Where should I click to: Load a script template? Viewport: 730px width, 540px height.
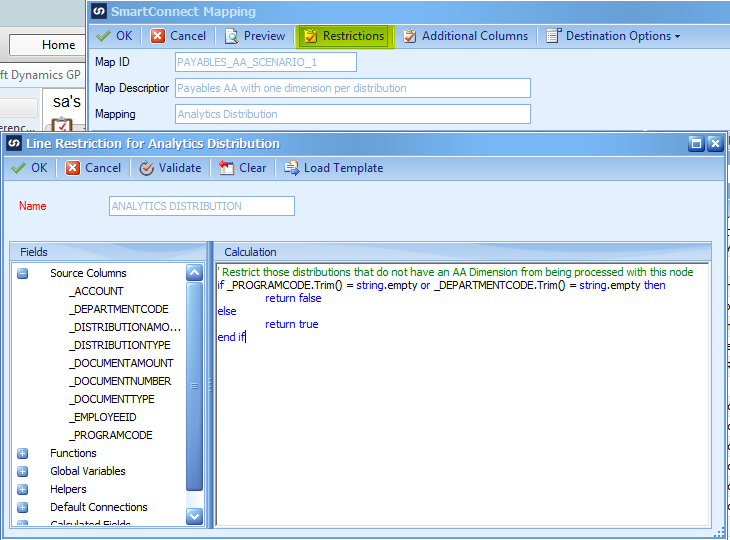[x=334, y=168]
